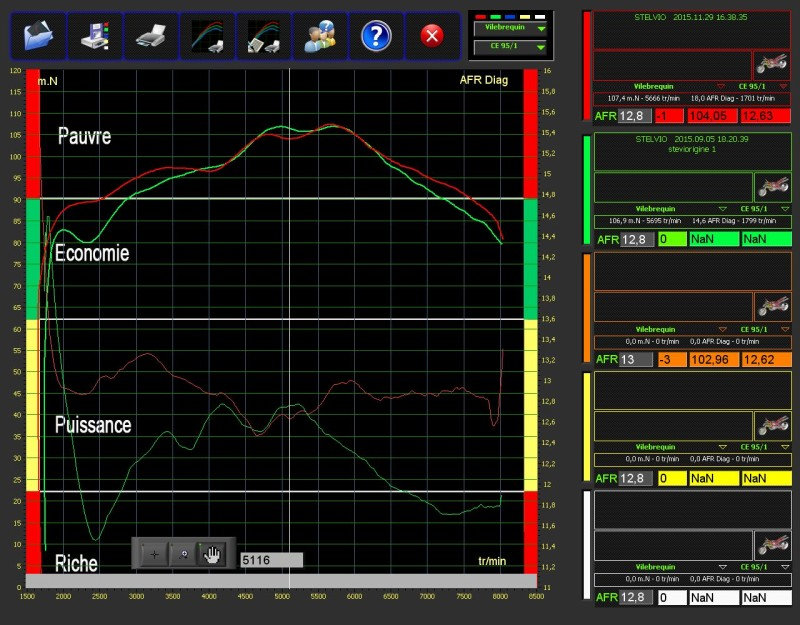Click the 'AFR Diag' axis label on graph
Screen dimensions: 800x625
point(484,80)
